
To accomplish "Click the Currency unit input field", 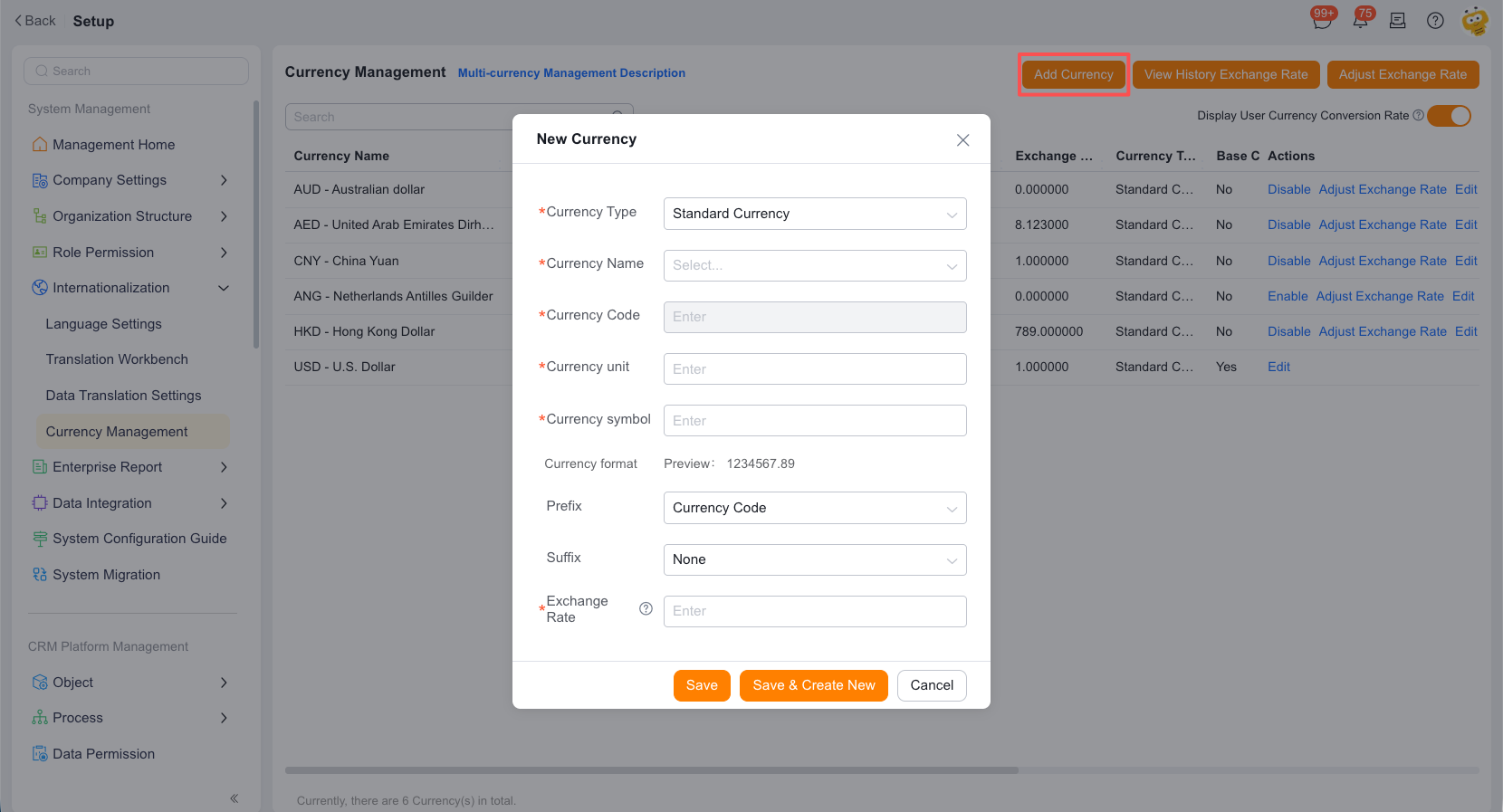I will click(x=815, y=369).
